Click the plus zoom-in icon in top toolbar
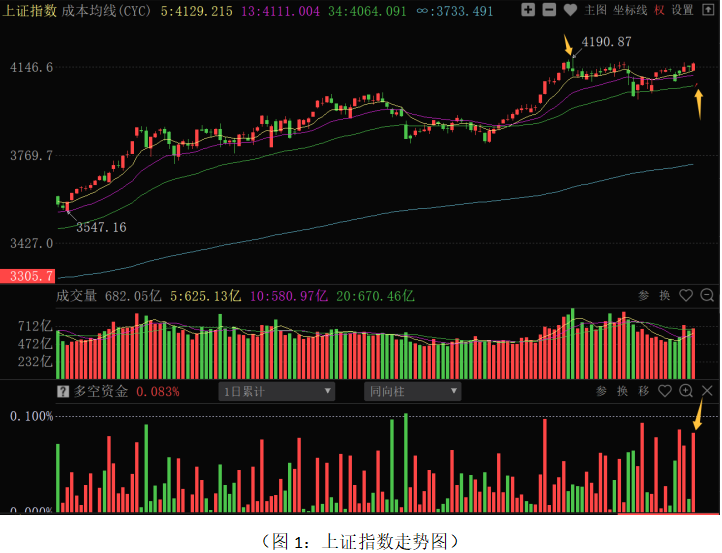 click(529, 10)
